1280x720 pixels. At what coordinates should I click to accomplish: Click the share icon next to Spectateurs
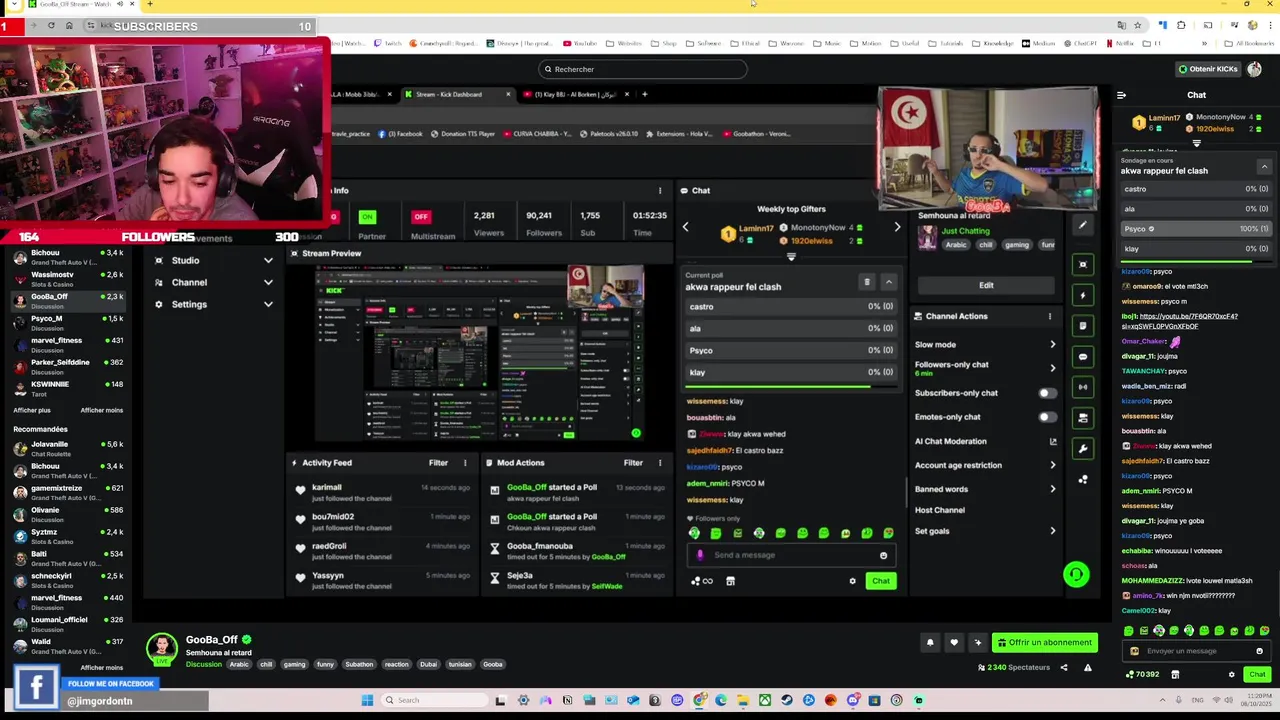(x=1064, y=668)
